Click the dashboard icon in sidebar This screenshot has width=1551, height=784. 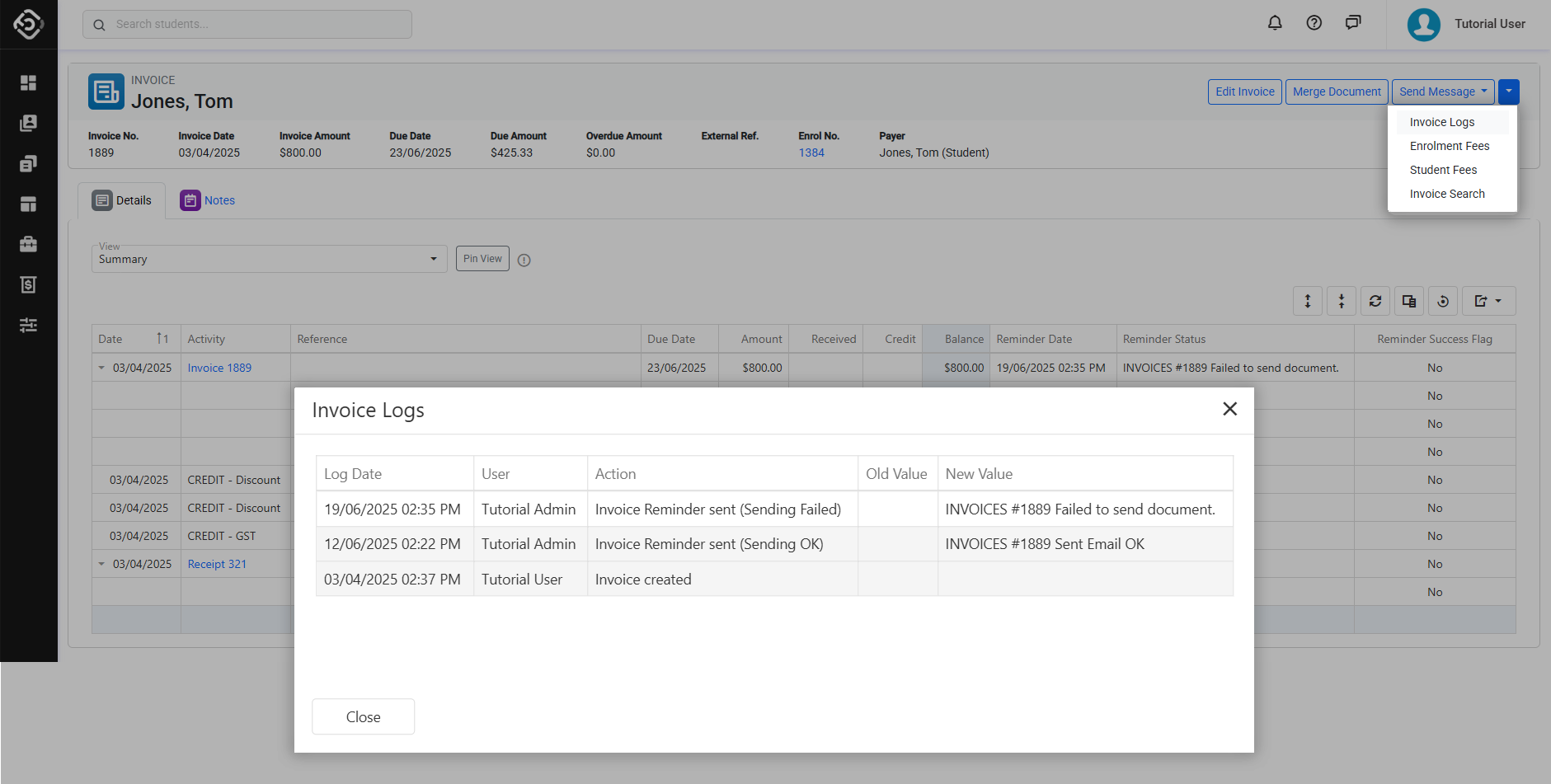click(x=28, y=83)
